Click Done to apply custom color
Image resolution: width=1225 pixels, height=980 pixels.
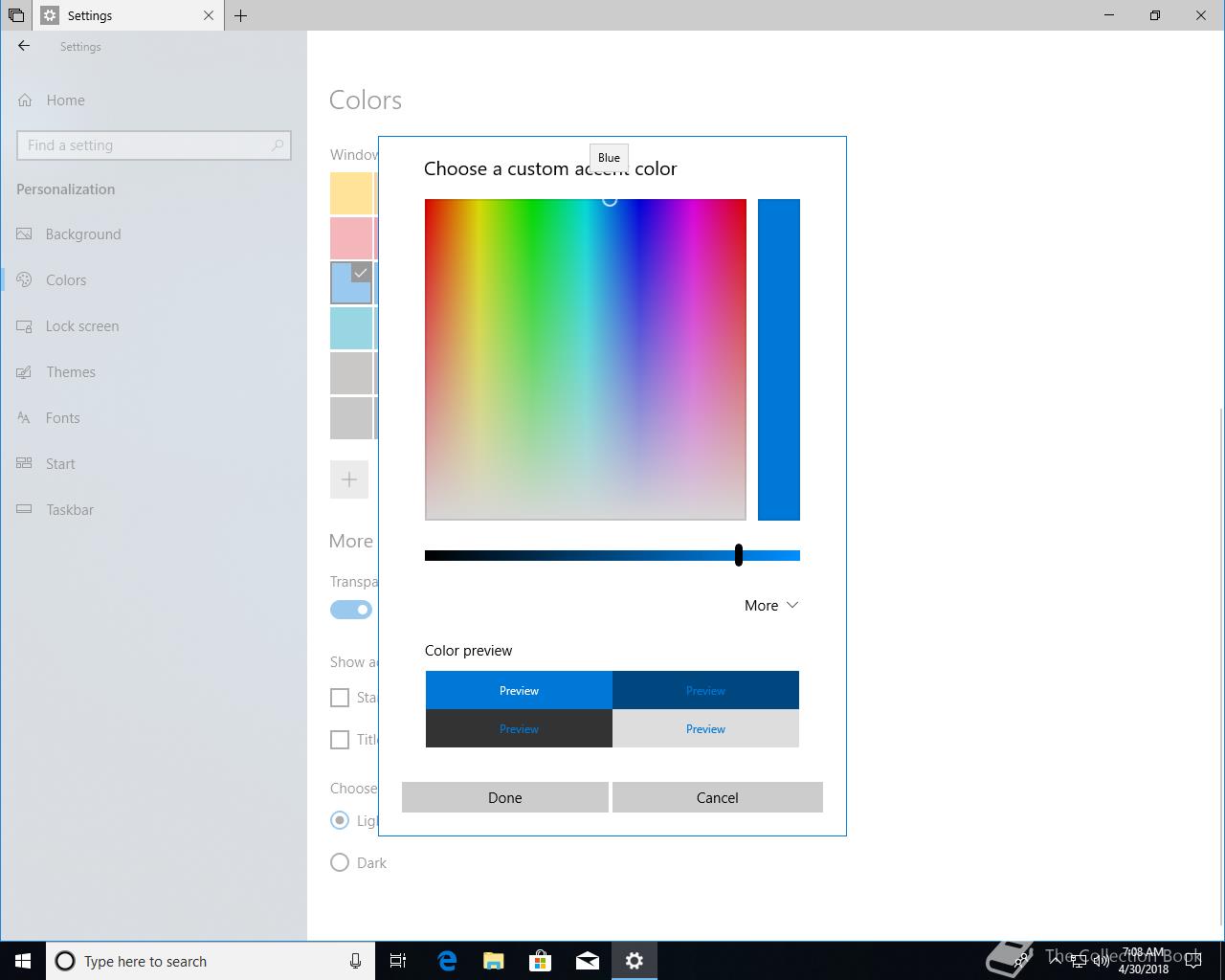(x=505, y=797)
